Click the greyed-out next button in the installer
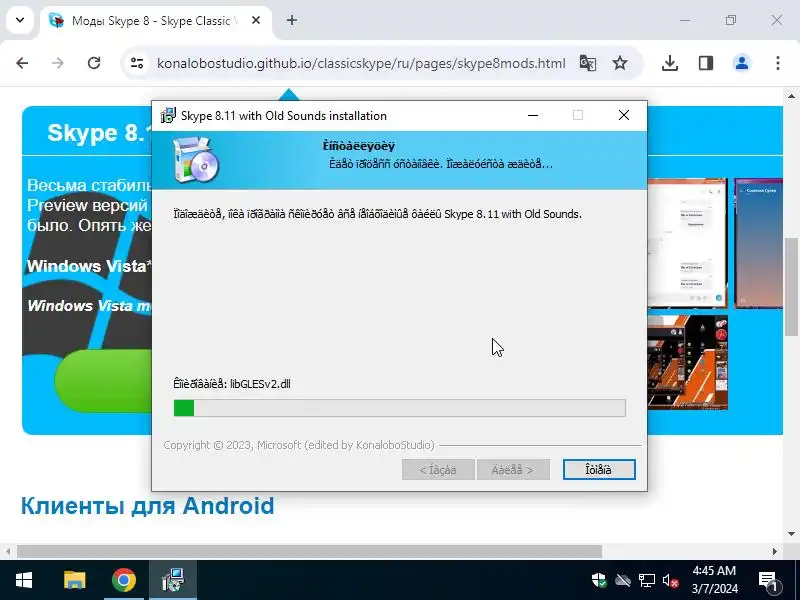 pyautogui.click(x=513, y=469)
